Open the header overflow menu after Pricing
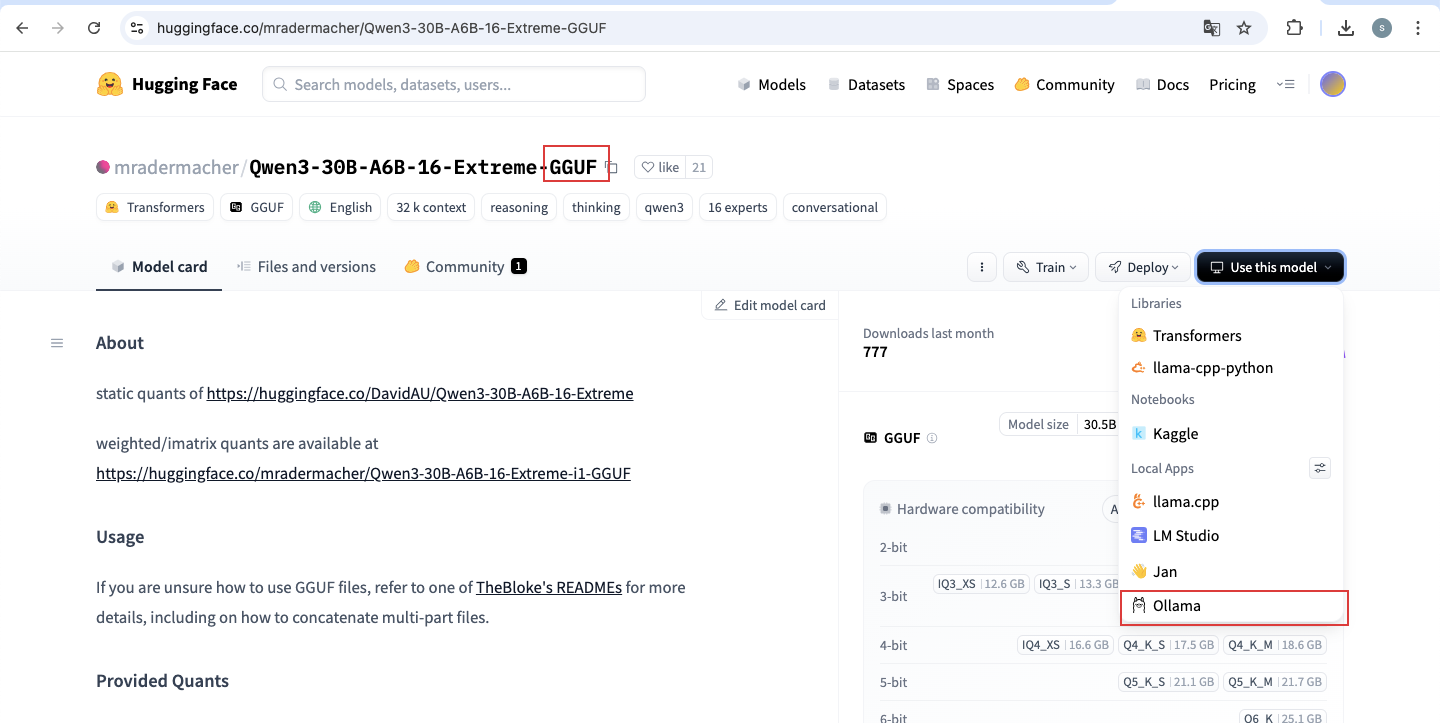 point(1286,84)
